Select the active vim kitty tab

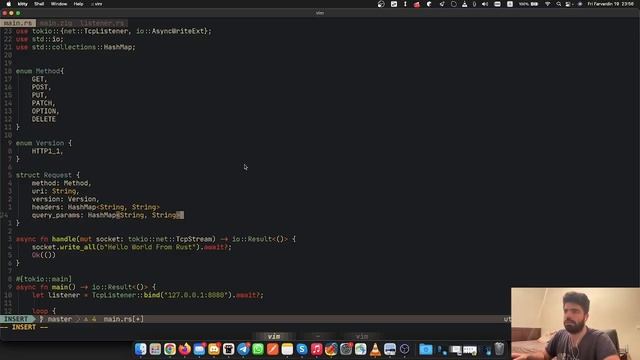[x=274, y=336]
